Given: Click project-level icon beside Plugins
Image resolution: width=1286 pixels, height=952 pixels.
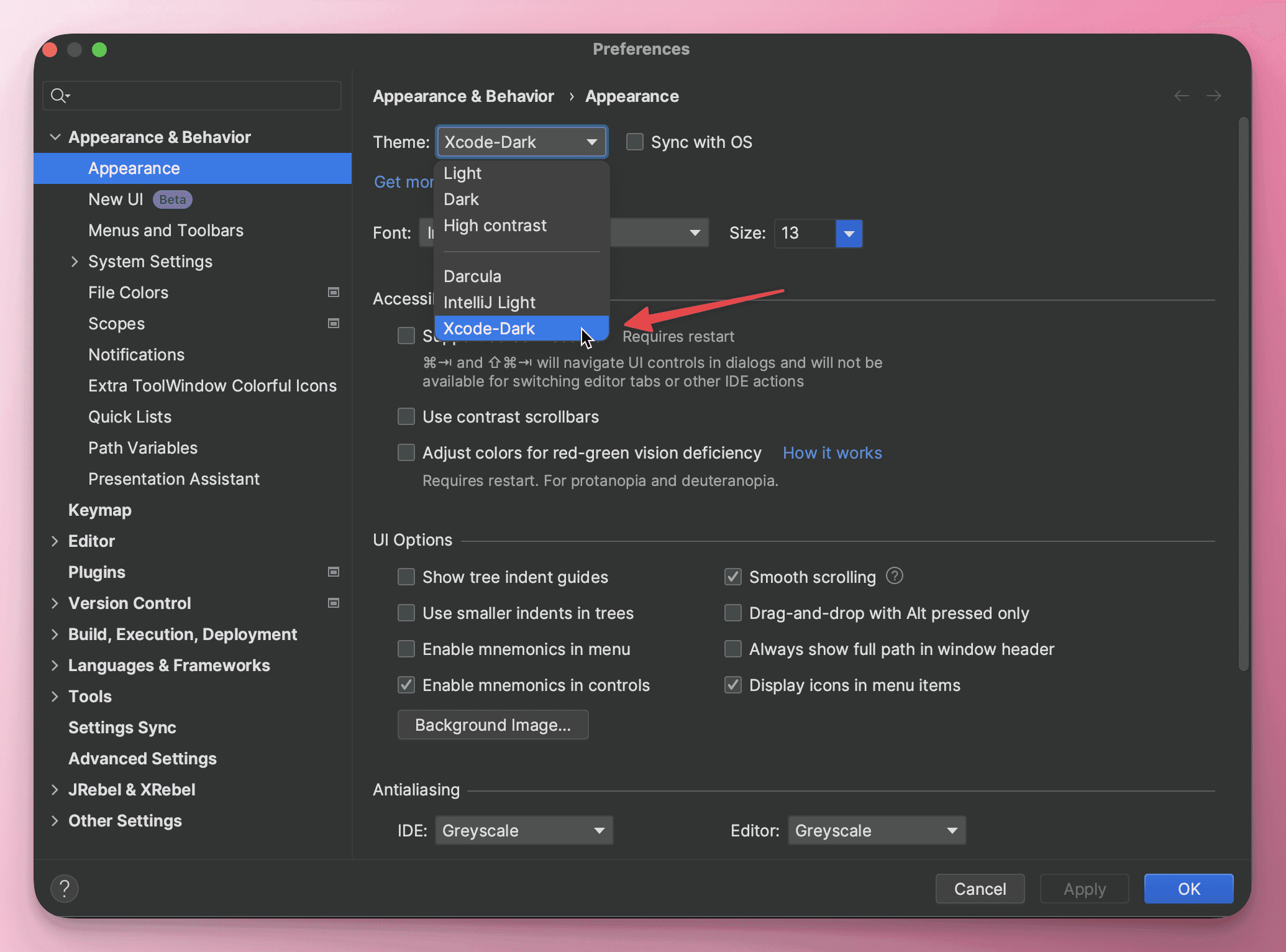Looking at the screenshot, I should [x=334, y=572].
